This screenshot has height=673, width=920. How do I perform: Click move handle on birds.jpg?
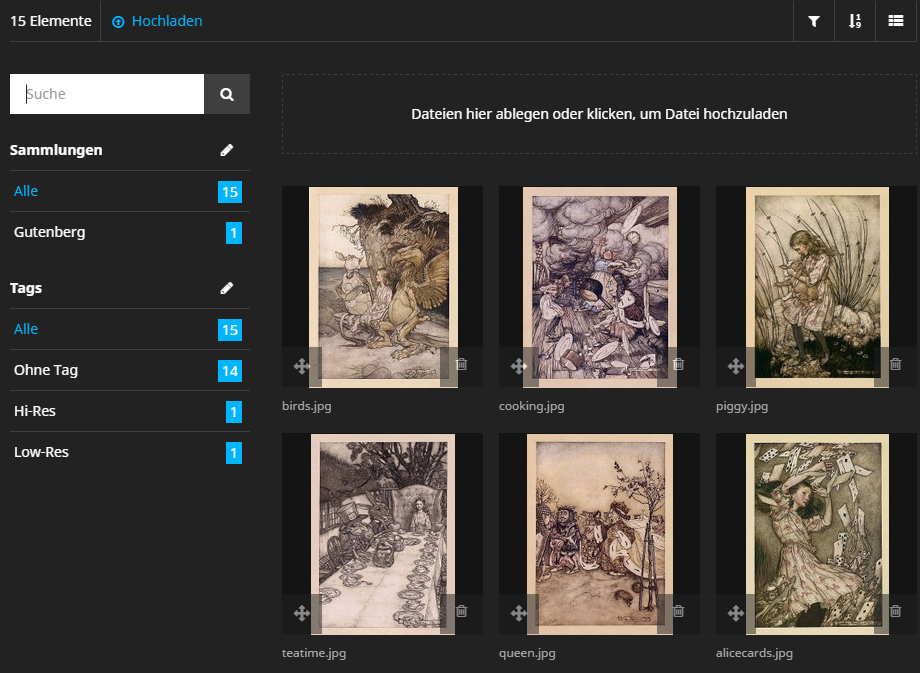tap(302, 367)
